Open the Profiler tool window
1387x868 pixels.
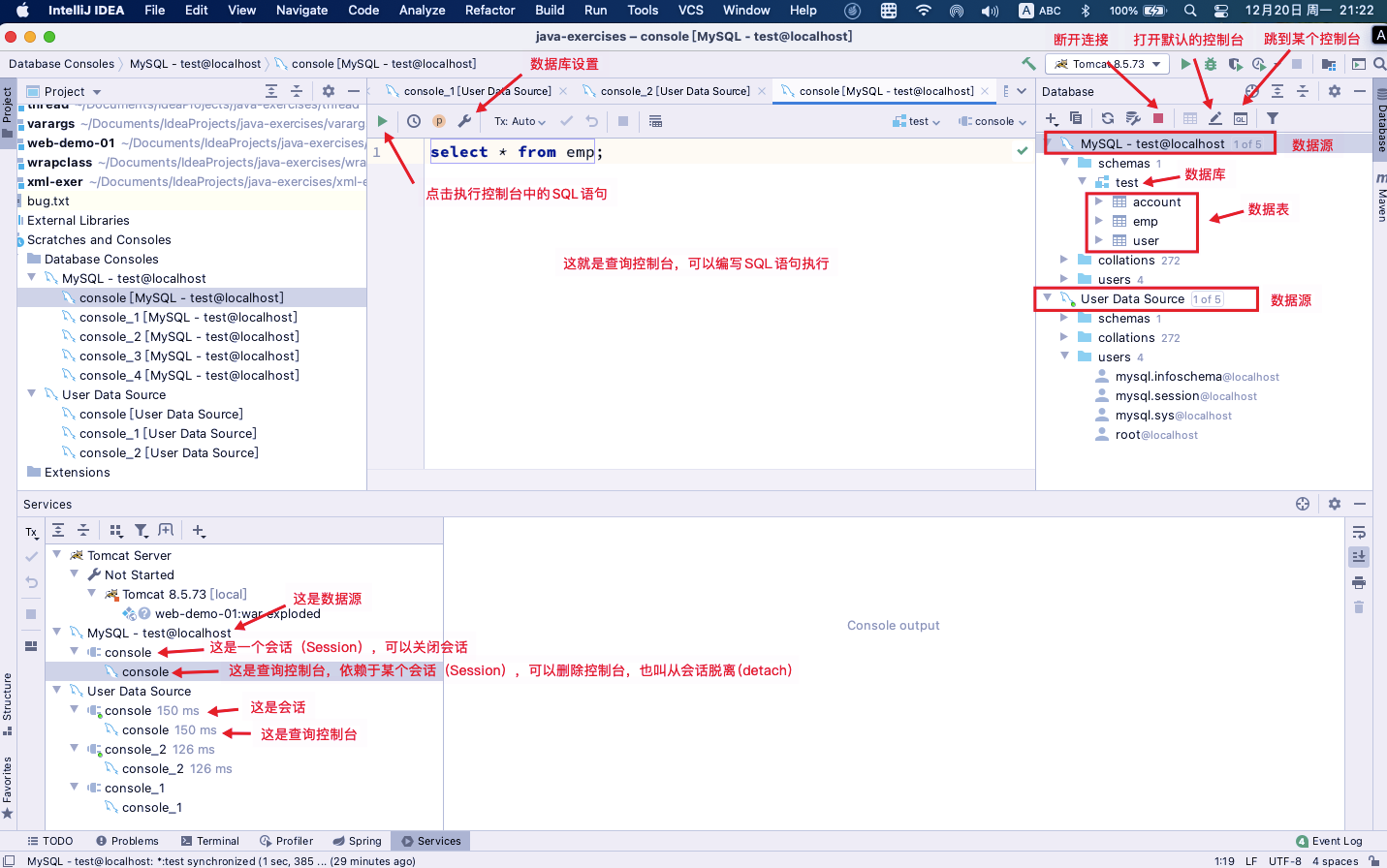(286, 841)
